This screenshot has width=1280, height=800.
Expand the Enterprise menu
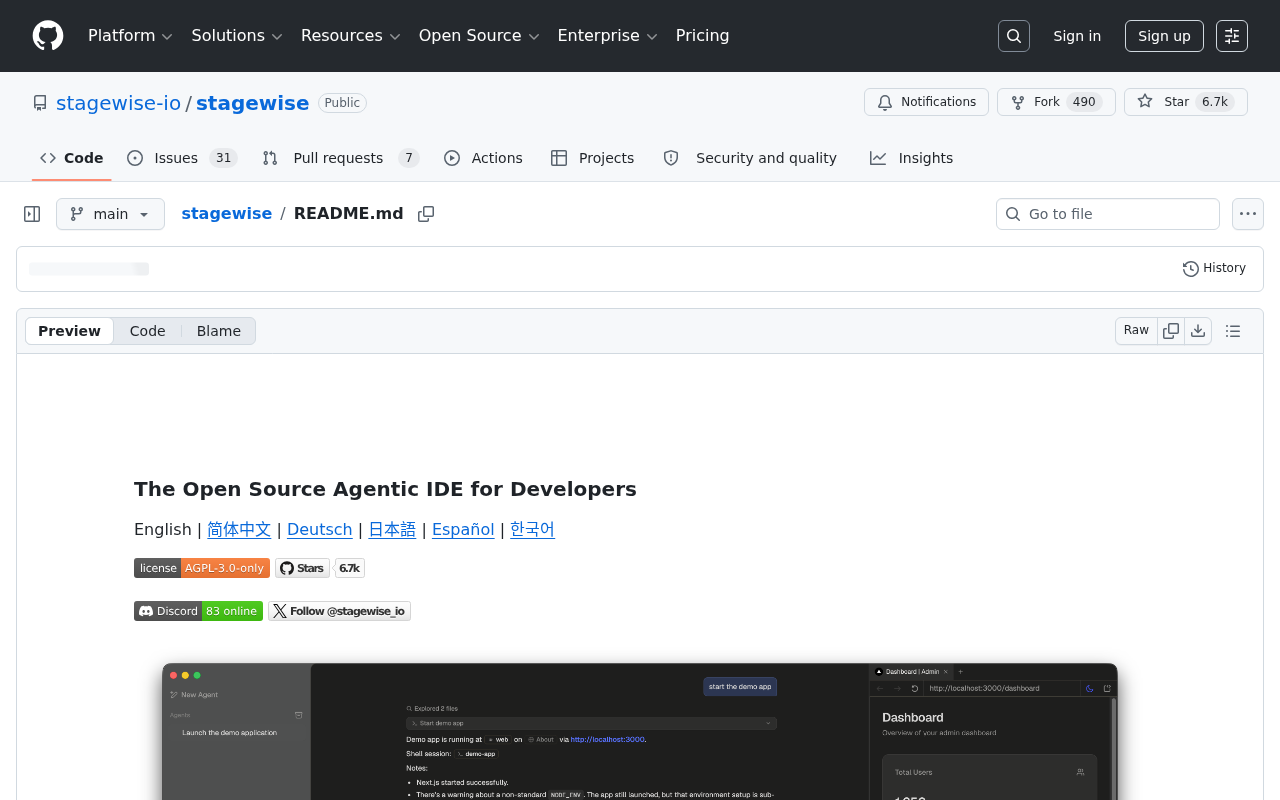coord(607,36)
